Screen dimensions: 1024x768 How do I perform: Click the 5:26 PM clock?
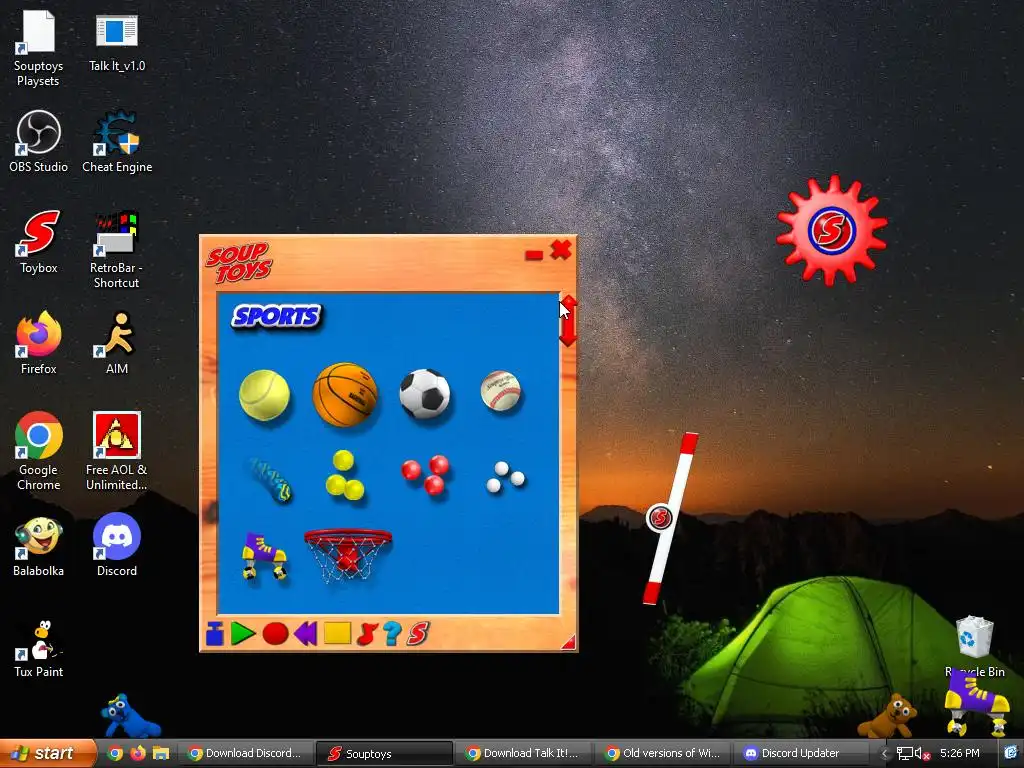(959, 753)
